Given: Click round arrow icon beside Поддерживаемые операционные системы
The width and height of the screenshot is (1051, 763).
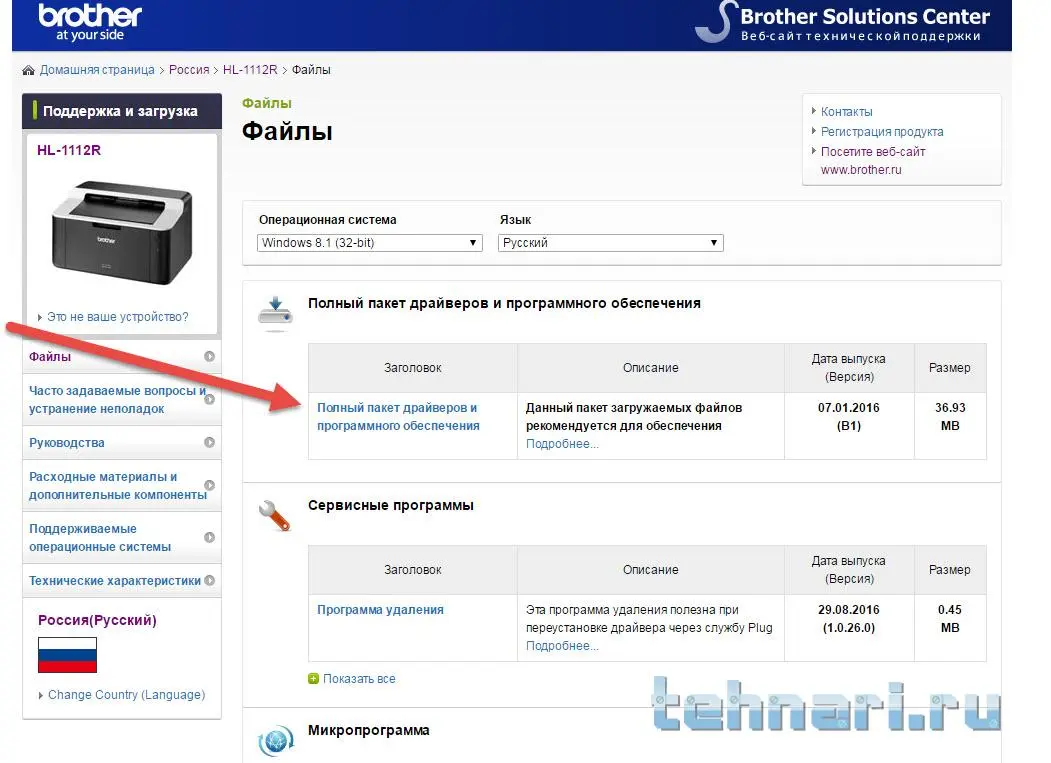Looking at the screenshot, I should coord(209,538).
